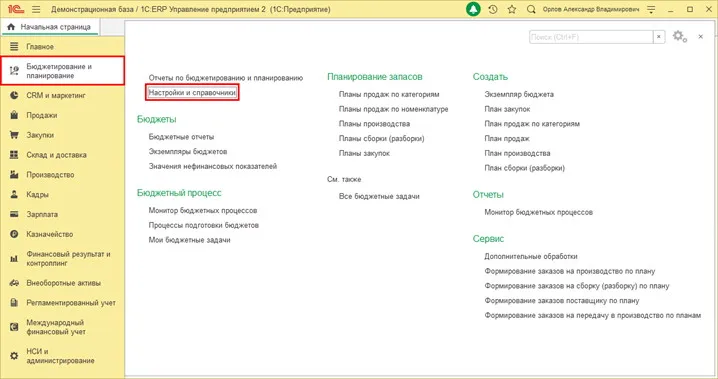Click the Кадры person icon
Viewport: 718px width, 379px height.
click(14, 195)
